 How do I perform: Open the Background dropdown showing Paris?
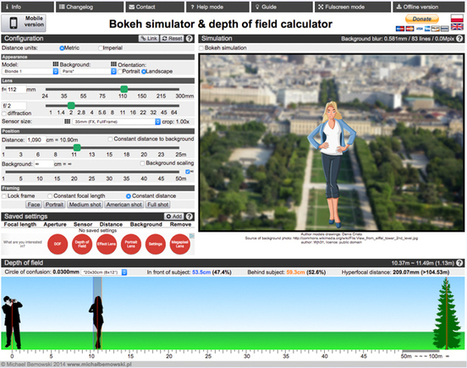88,71
